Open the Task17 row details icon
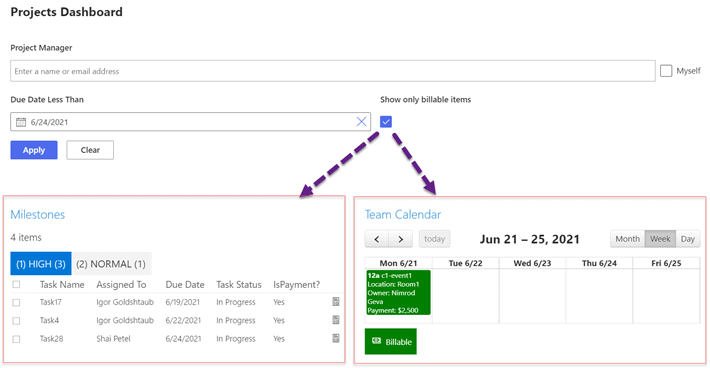This screenshot has height=368, width=710. [x=336, y=301]
